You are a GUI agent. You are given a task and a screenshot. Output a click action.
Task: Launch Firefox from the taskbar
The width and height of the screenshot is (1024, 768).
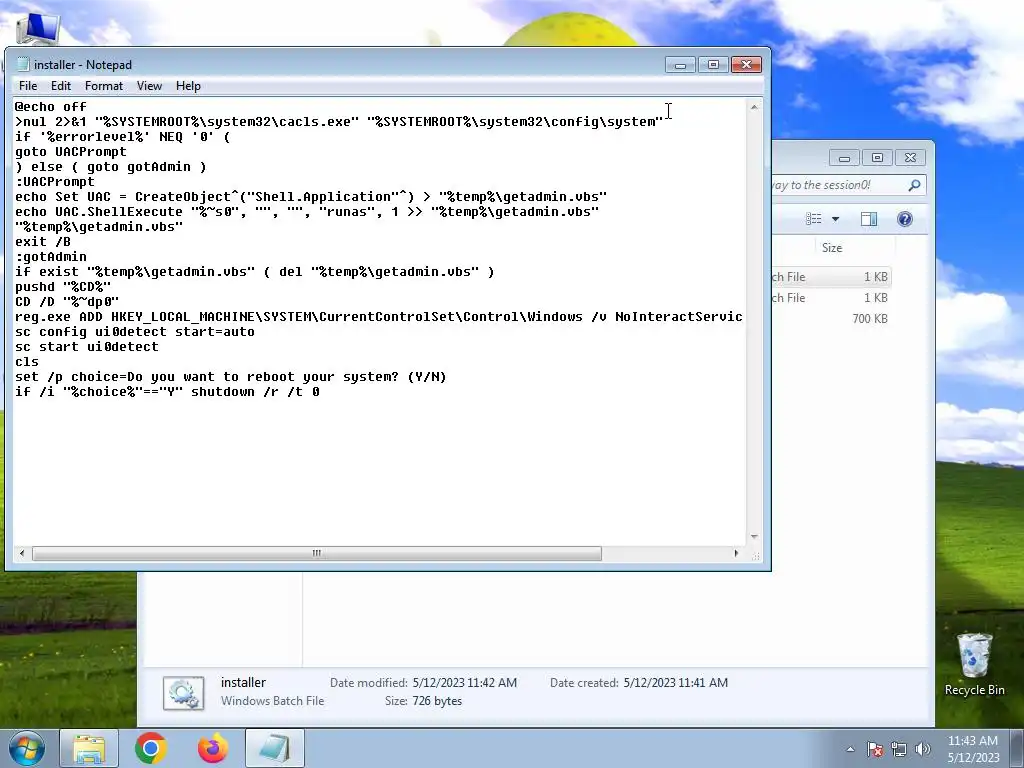coord(213,748)
